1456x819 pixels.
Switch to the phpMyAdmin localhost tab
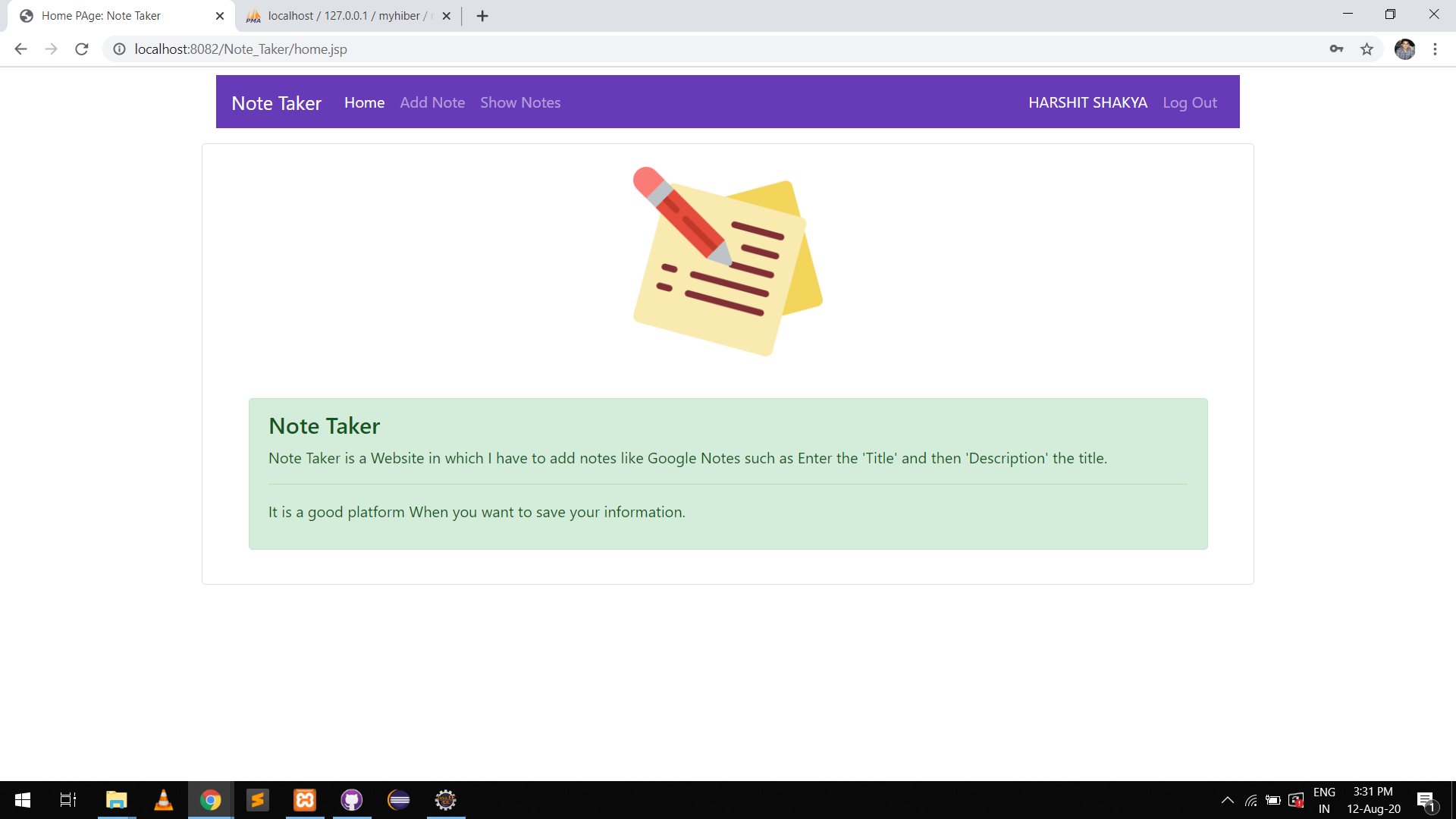[345, 16]
